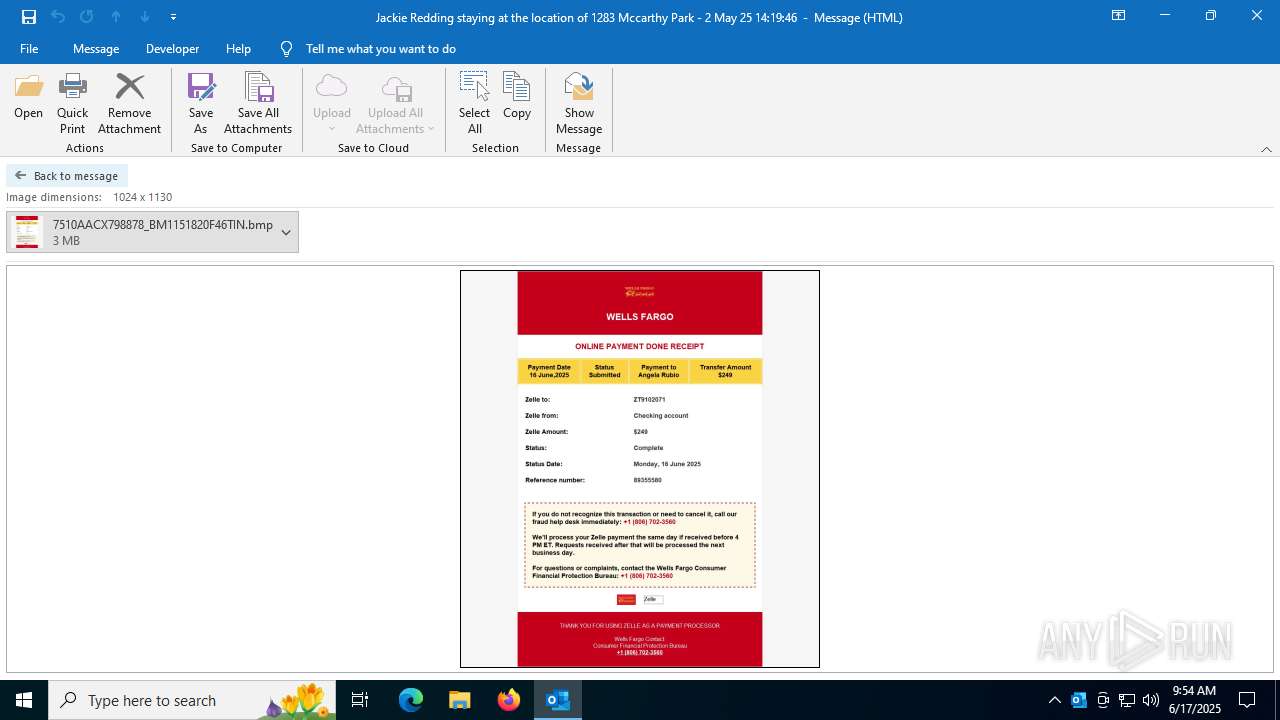Launch Microsoft Edge from taskbar
Screen dimensions: 1280x720
pyautogui.click(x=411, y=700)
